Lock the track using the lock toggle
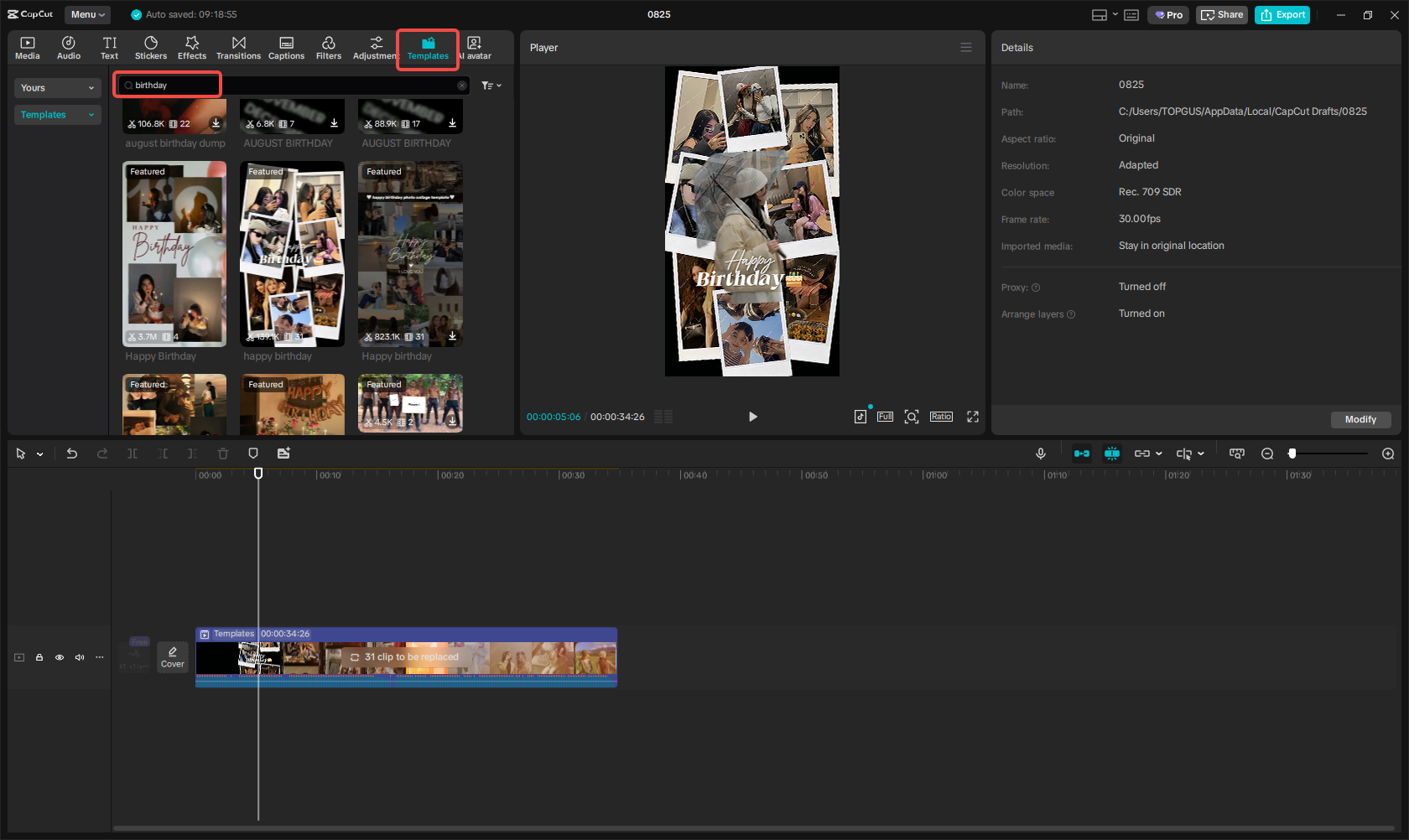 coord(39,657)
